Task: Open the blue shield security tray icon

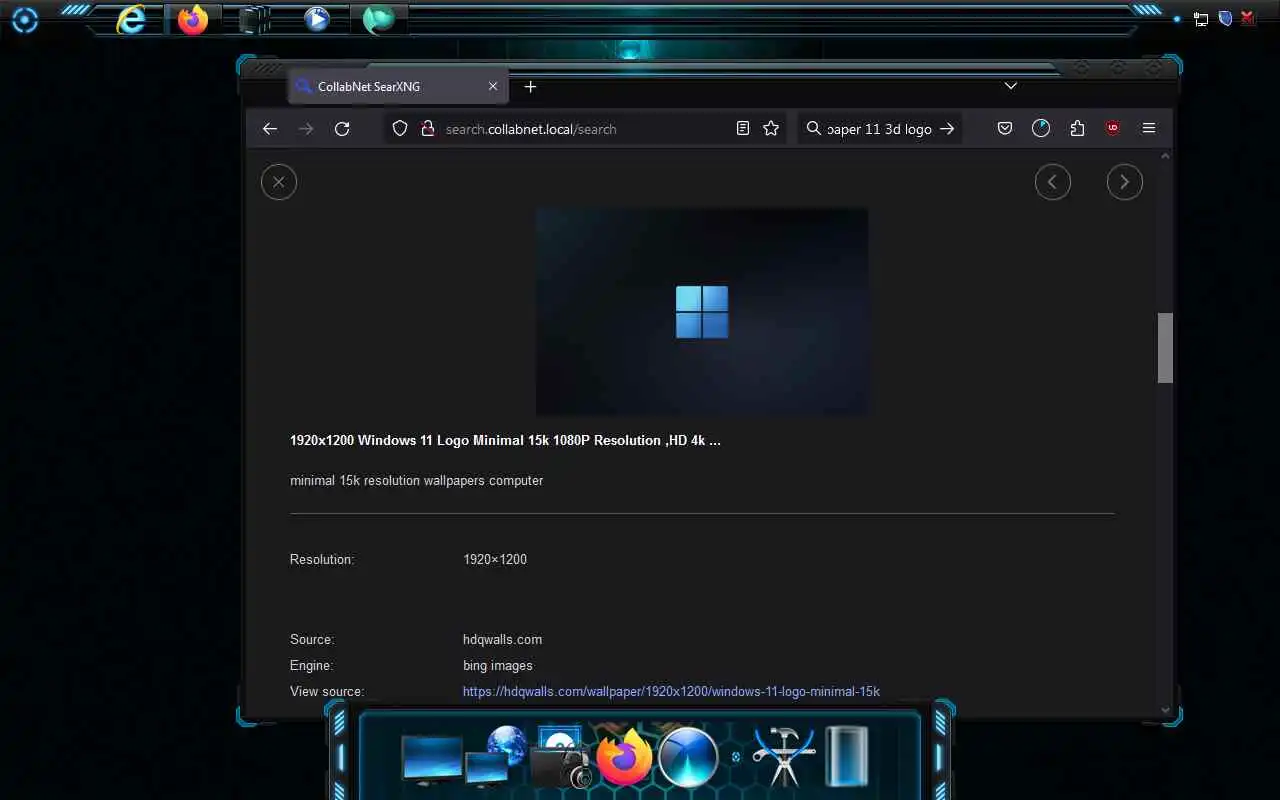Action: pos(1225,18)
